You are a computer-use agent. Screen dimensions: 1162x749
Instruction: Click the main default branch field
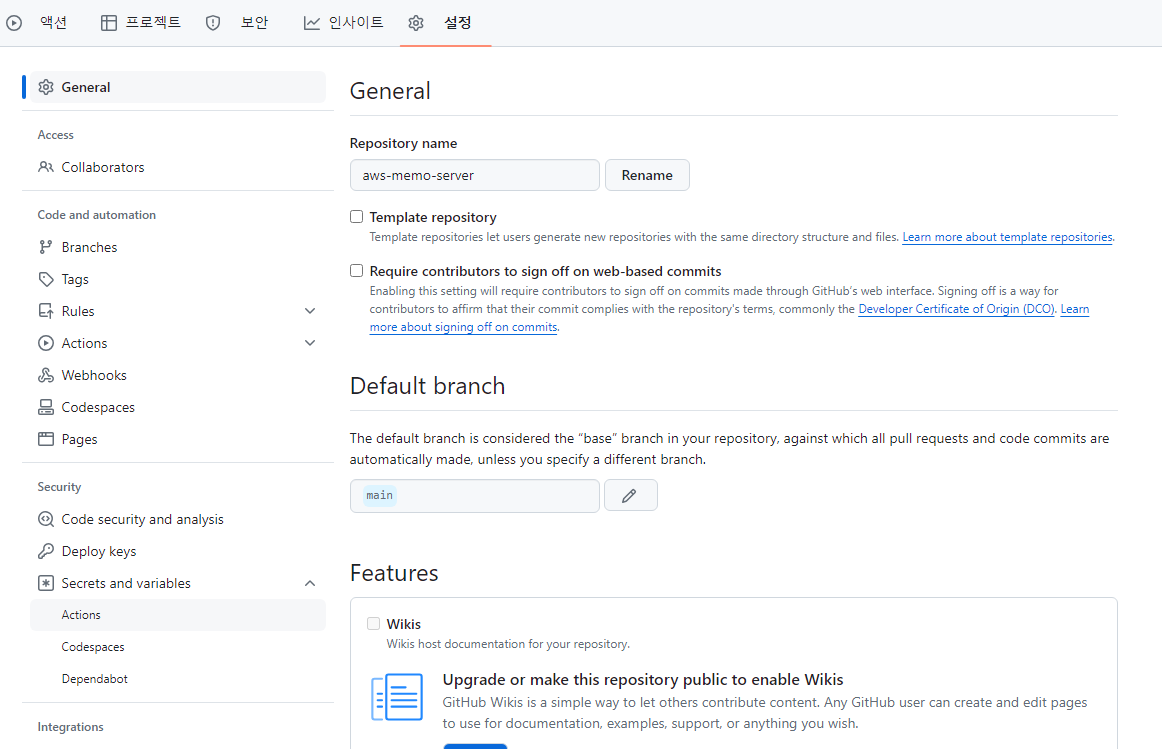point(474,496)
